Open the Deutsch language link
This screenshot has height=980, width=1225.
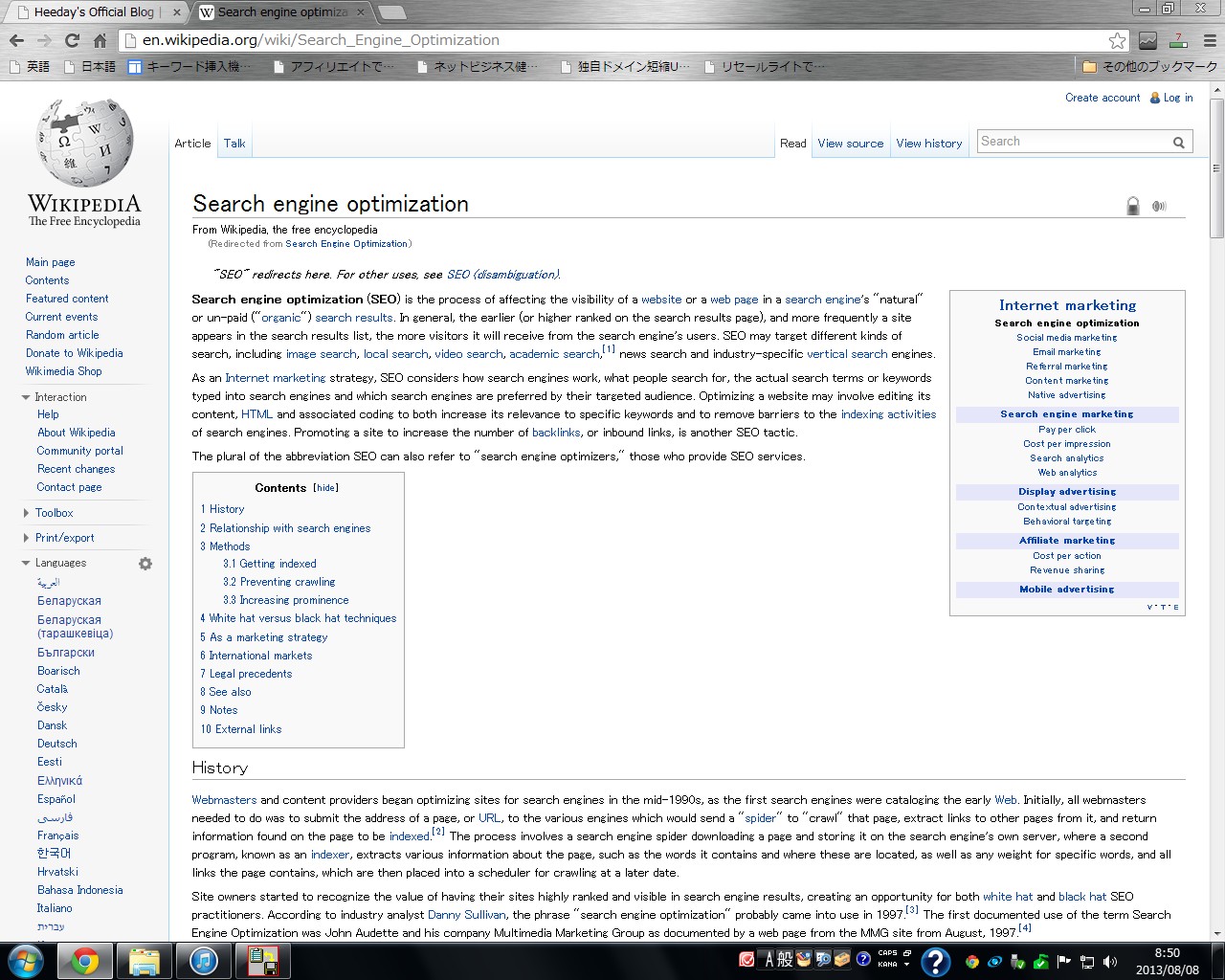tap(57, 744)
